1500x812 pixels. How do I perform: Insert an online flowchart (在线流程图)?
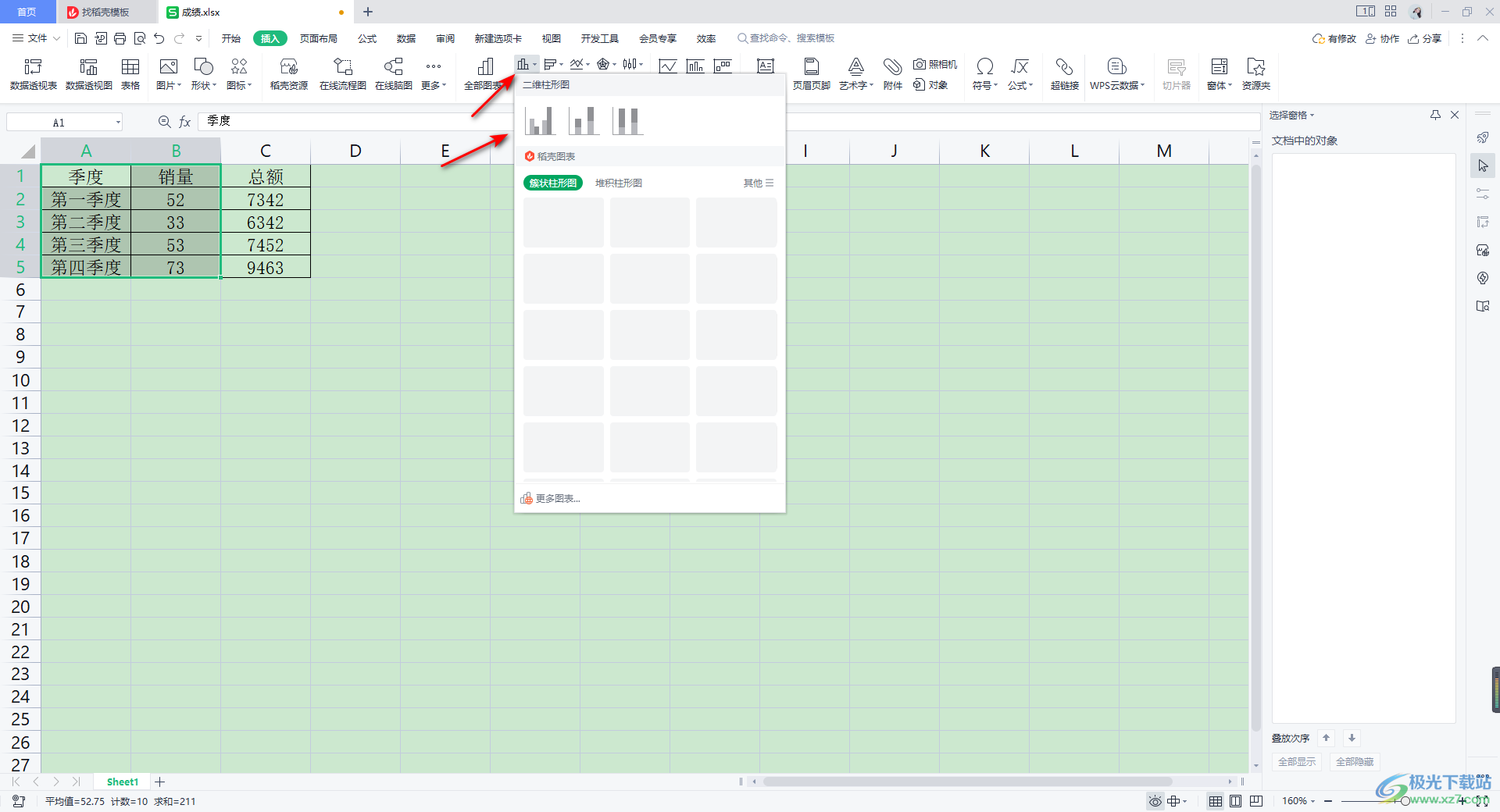[x=342, y=74]
